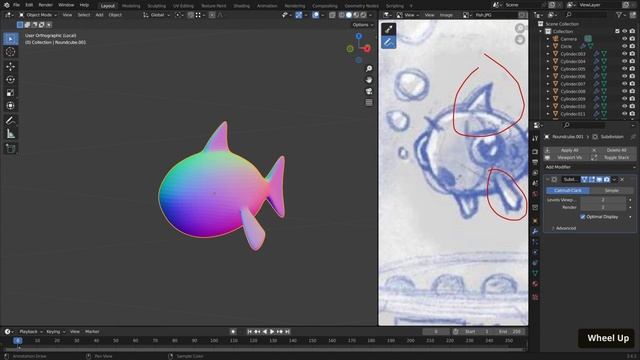Click the viewport zoom magnifier icon
This screenshot has width=640, height=360.
(x=369, y=69)
